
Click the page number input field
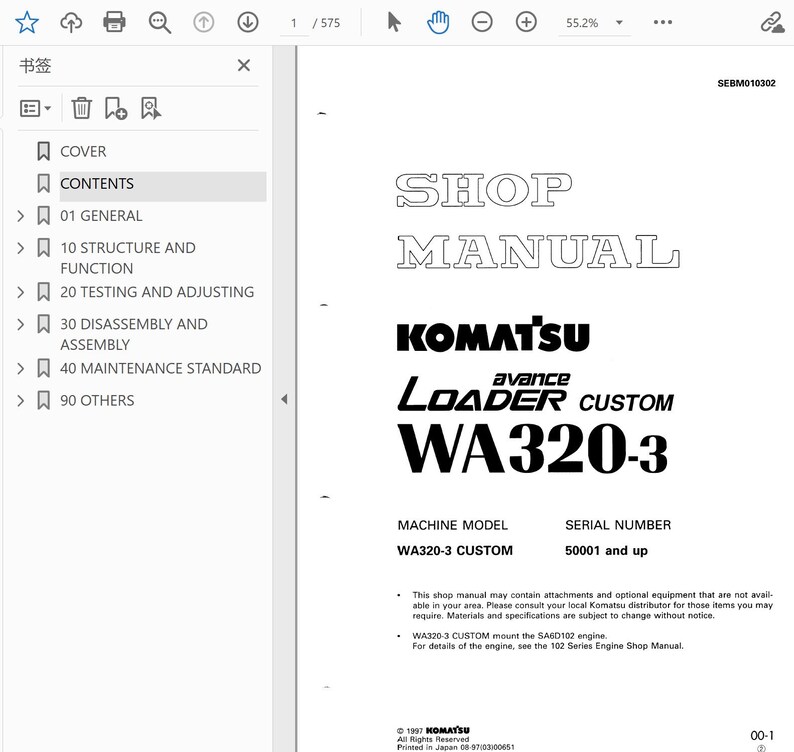coord(294,23)
